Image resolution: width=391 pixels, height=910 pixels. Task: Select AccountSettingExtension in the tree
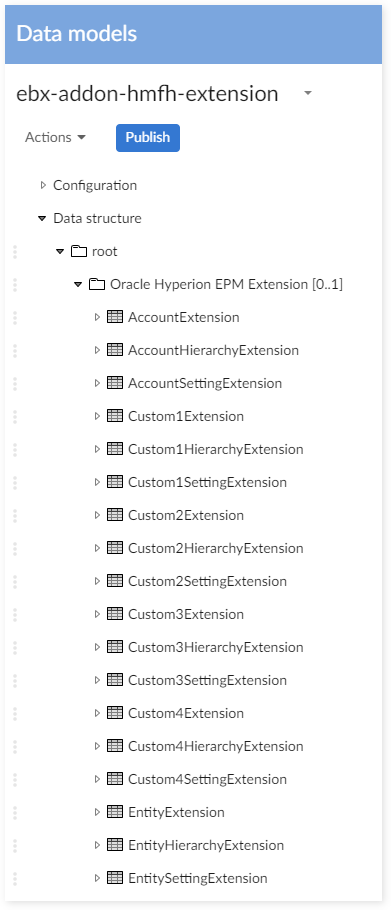[x=205, y=384]
